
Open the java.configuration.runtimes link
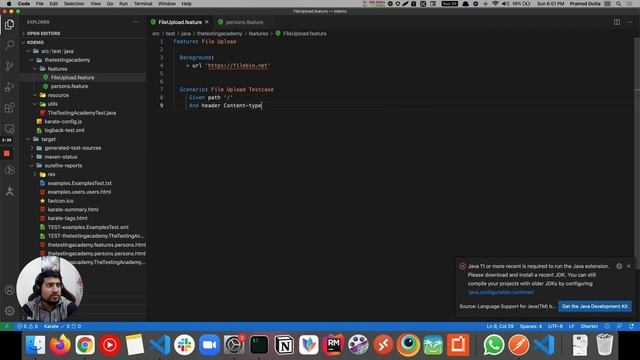click(x=501, y=292)
